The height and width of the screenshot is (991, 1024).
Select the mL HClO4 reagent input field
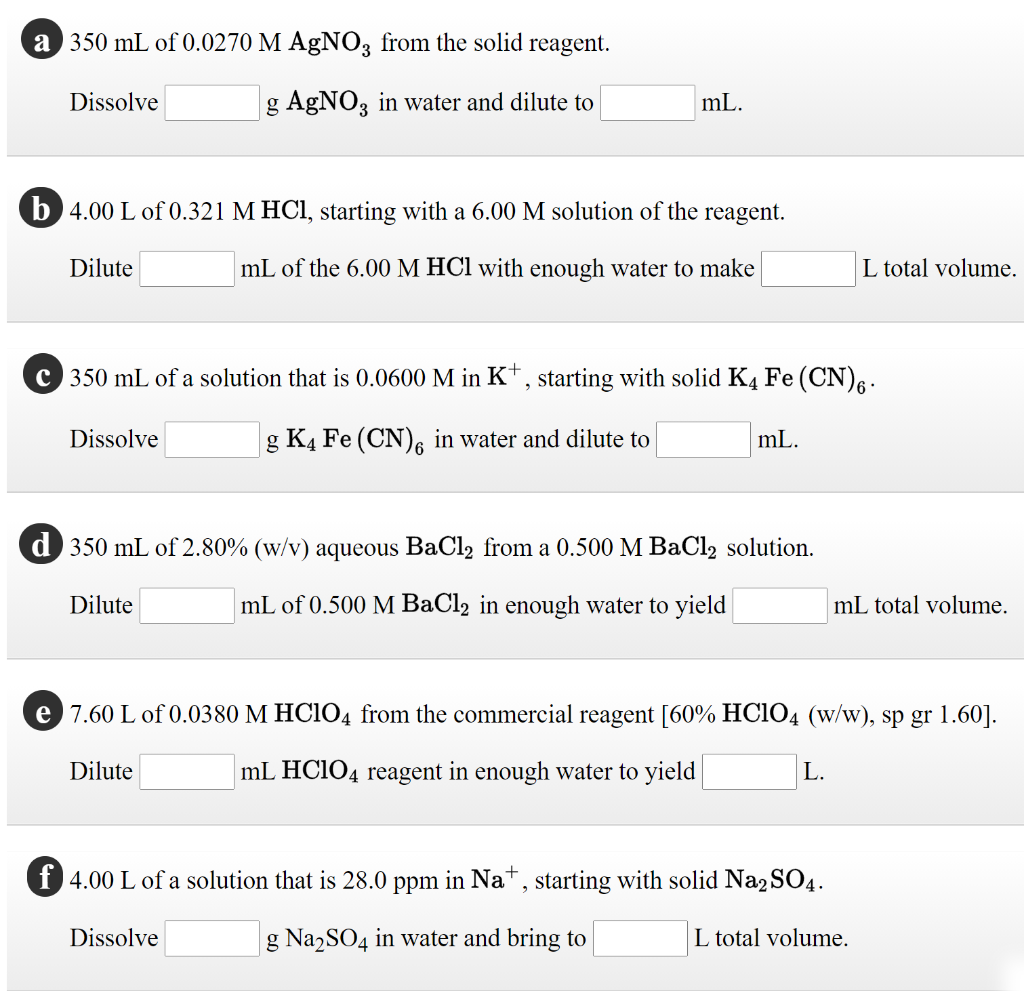[x=186, y=771]
